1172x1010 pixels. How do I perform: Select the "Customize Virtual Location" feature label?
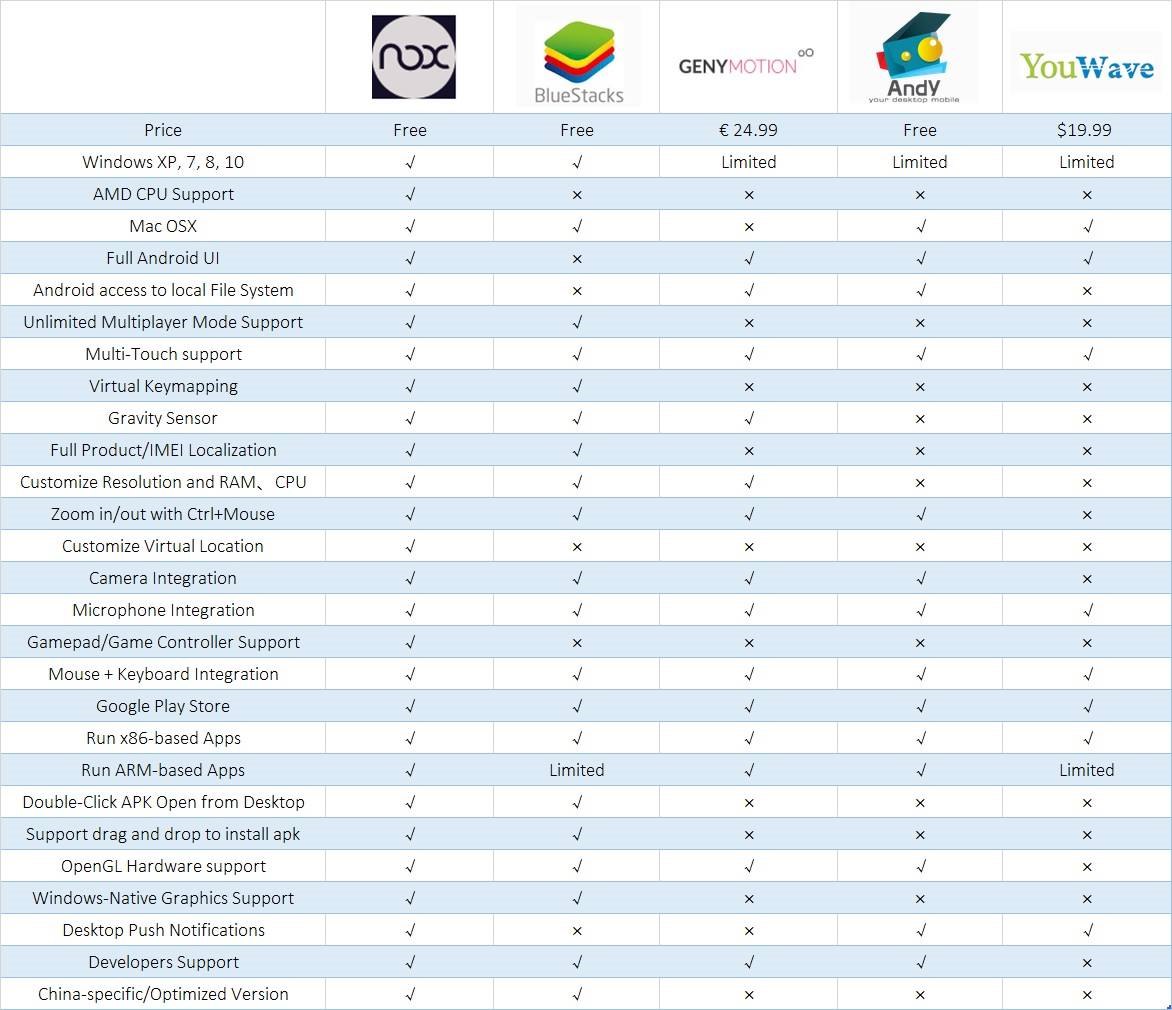[x=163, y=546]
